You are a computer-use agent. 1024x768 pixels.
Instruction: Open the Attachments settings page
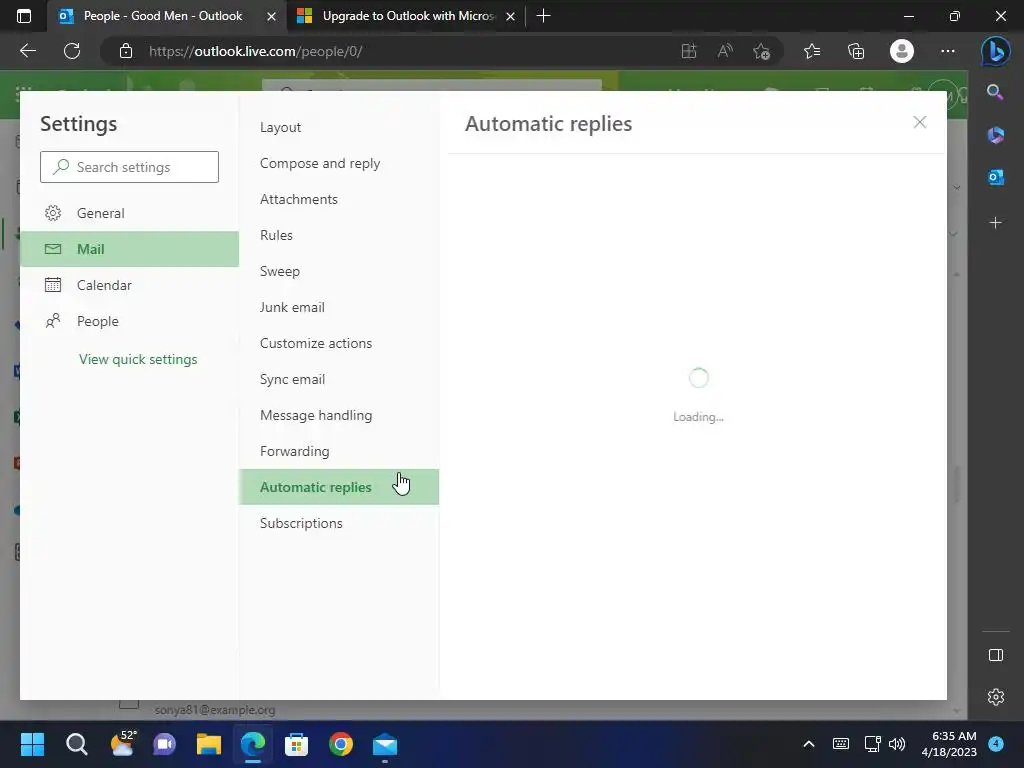tap(338, 199)
